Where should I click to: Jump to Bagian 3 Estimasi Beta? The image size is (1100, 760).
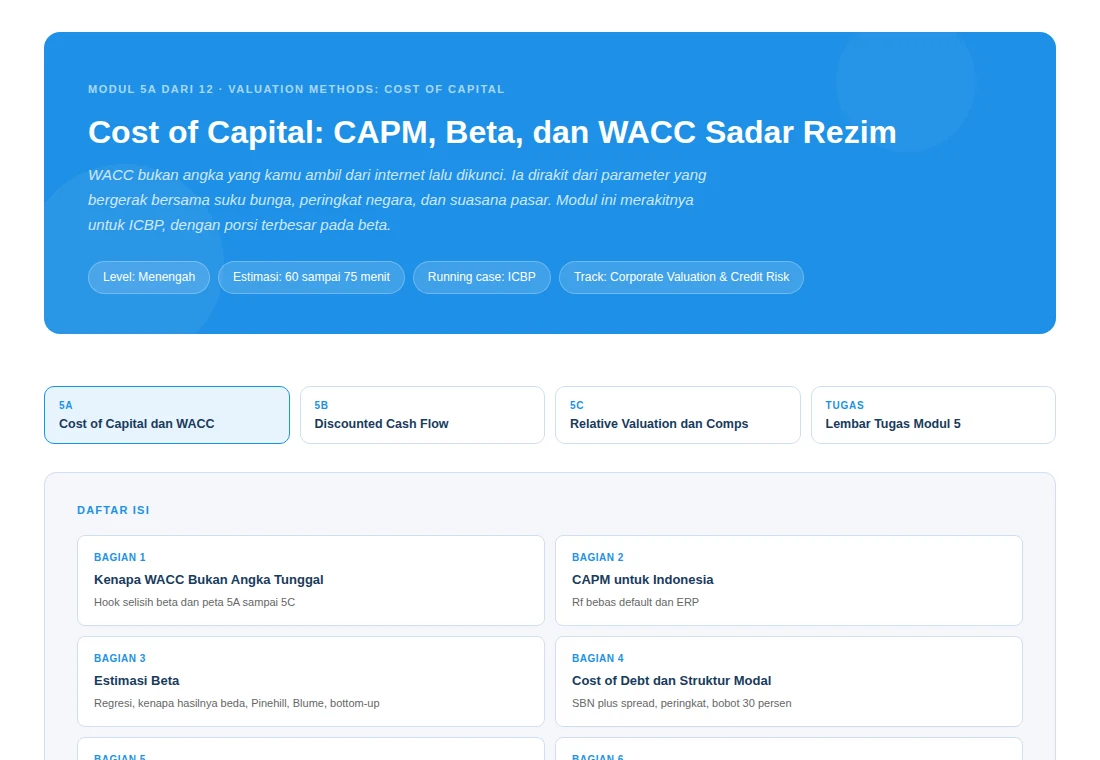tap(311, 681)
